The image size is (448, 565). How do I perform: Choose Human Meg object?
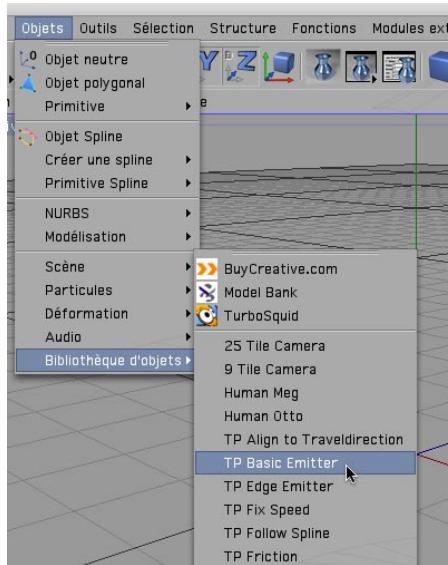pyautogui.click(x=306, y=393)
